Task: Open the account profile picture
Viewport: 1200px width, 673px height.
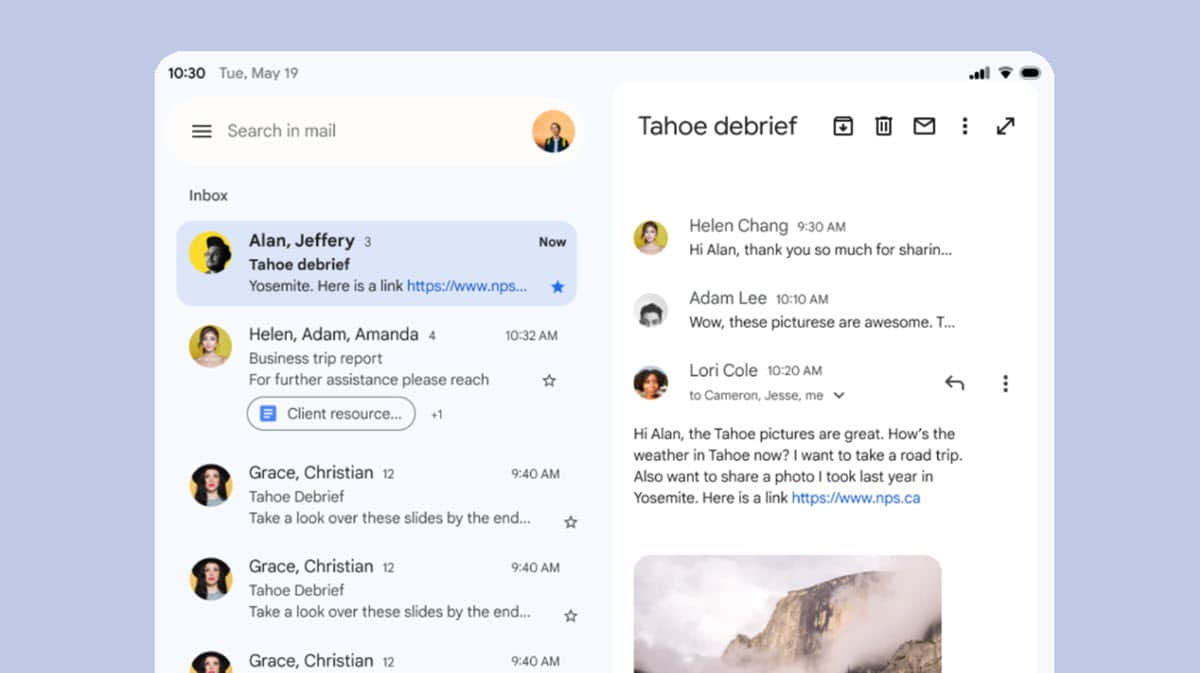Action: 553,131
